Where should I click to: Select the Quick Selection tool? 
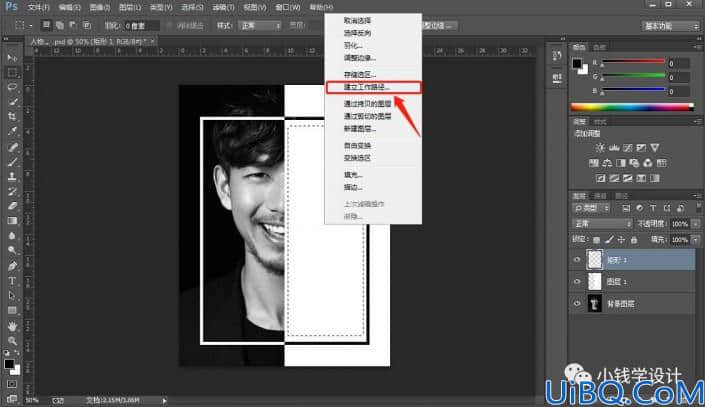[12, 102]
